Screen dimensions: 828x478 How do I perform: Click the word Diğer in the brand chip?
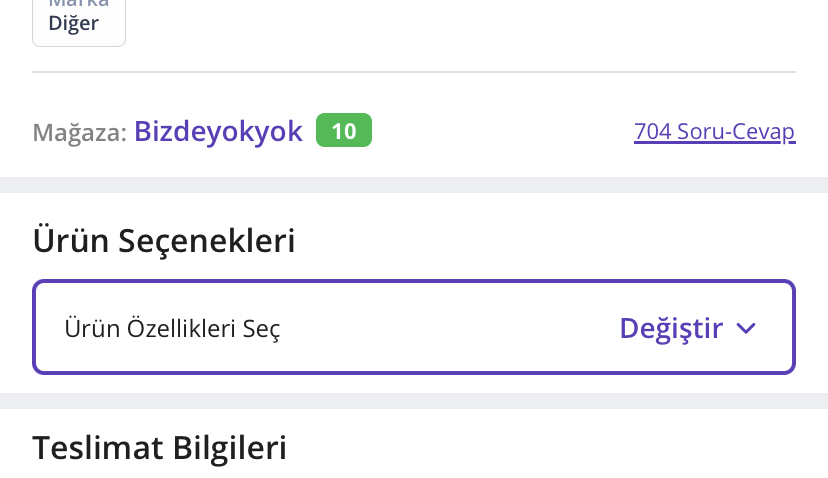click(74, 24)
